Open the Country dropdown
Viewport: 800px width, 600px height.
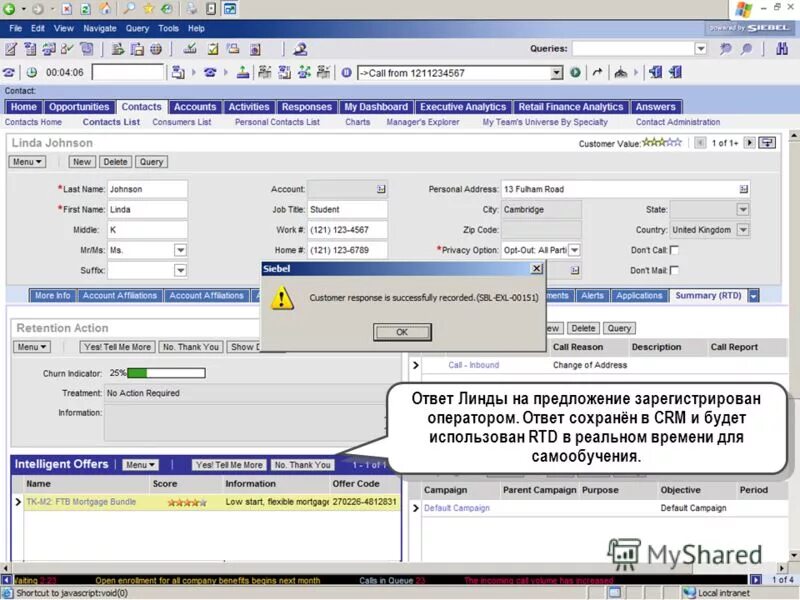point(743,230)
